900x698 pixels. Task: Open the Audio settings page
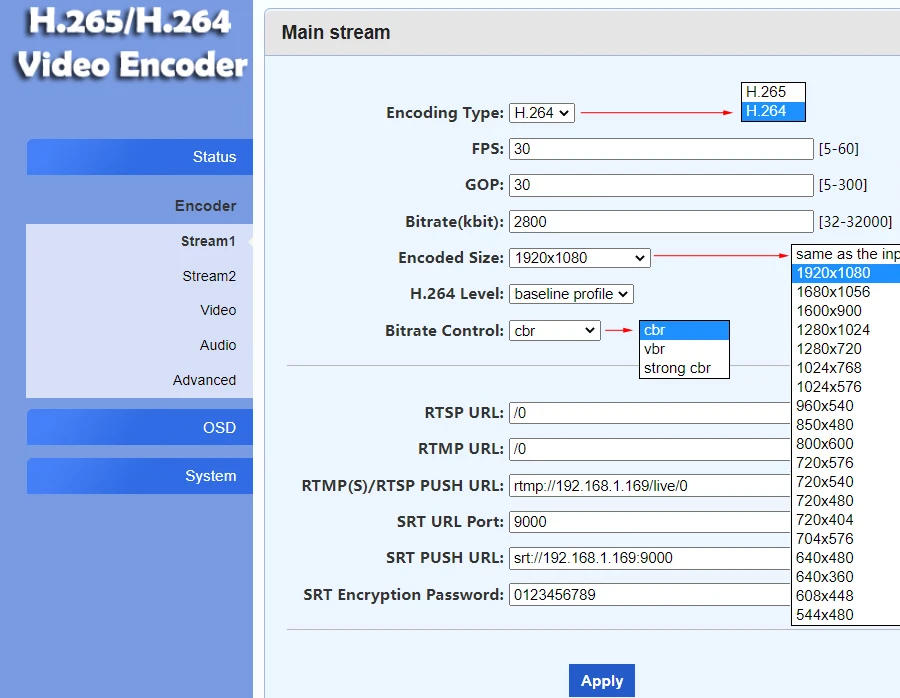click(x=218, y=345)
